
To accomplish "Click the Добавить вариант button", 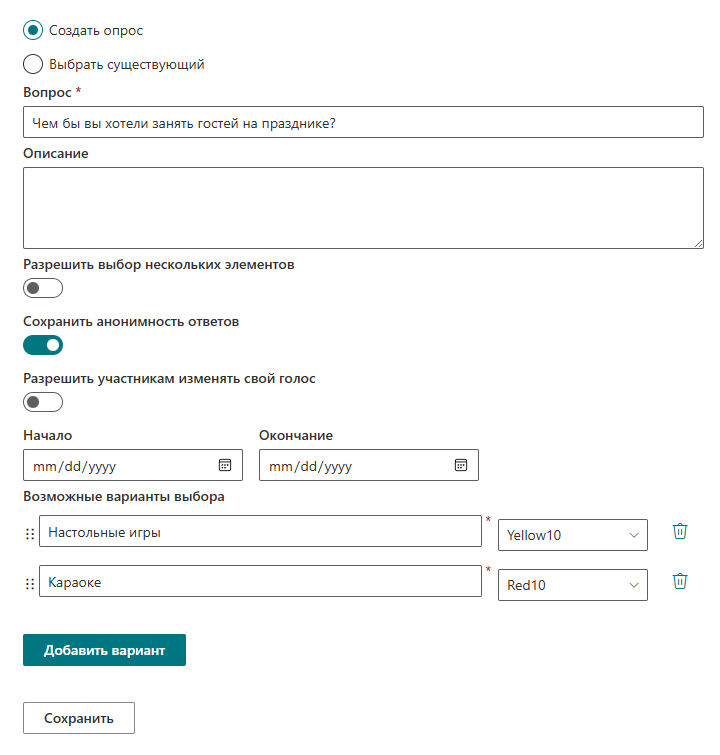I will (105, 650).
